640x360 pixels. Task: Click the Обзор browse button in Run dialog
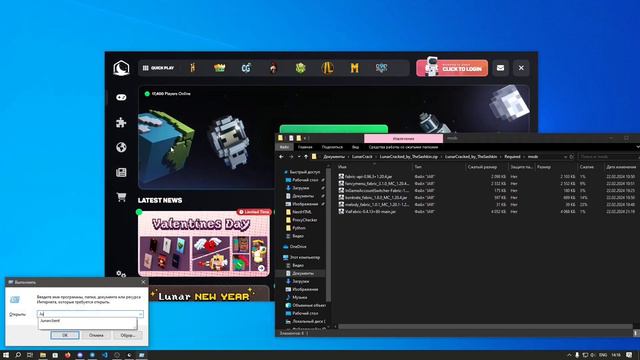pos(128,335)
